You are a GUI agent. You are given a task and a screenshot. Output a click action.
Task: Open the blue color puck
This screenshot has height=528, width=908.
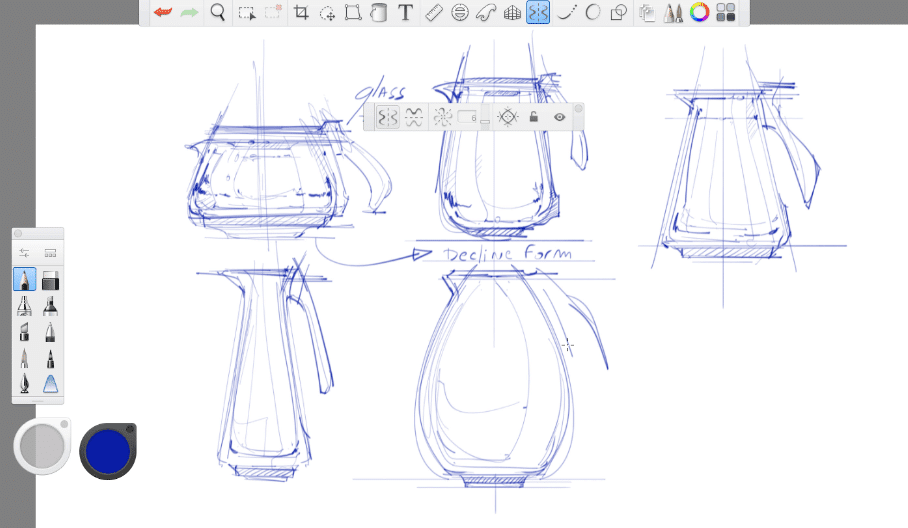108,452
